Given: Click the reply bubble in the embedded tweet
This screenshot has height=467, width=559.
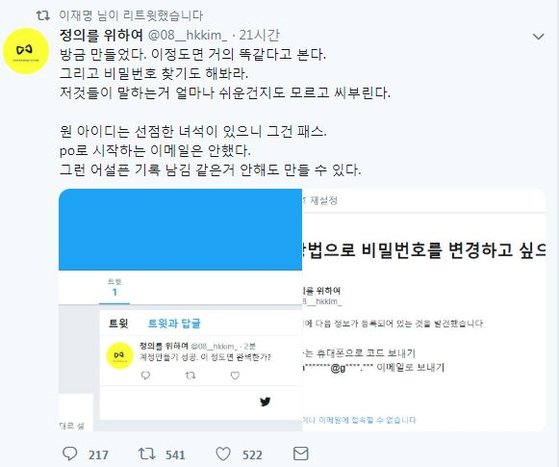Looking at the screenshot, I should (x=145, y=375).
